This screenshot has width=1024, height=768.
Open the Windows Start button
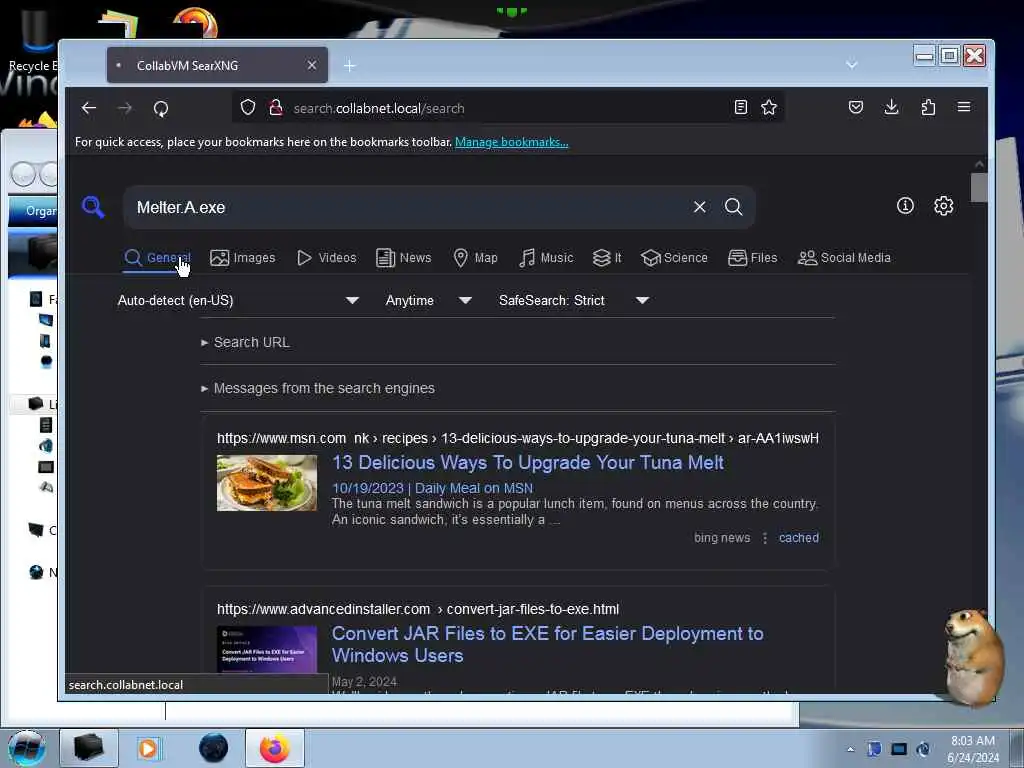click(x=27, y=748)
